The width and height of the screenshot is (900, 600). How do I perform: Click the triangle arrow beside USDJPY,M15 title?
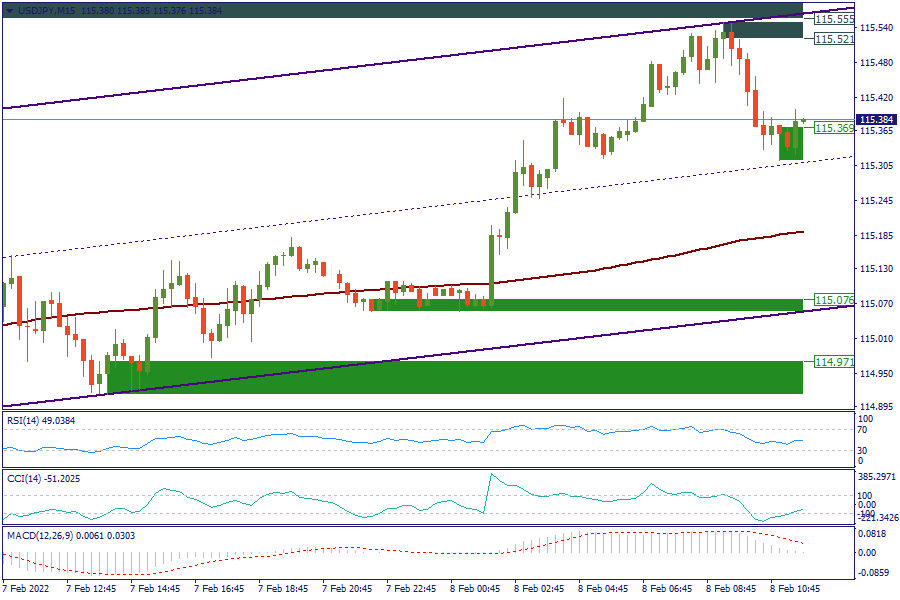[9, 9]
